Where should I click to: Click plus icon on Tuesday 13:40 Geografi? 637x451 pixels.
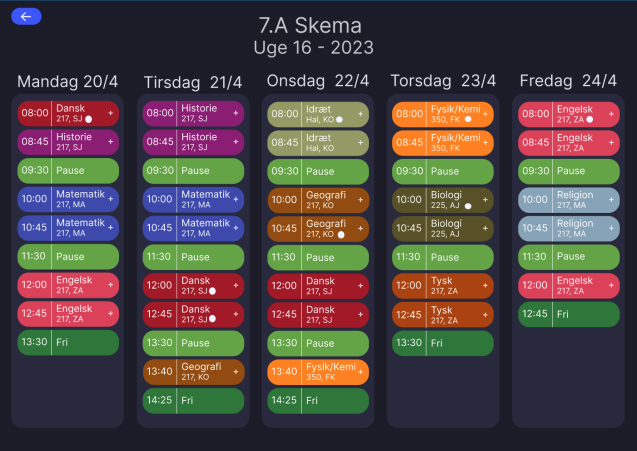(x=235, y=373)
